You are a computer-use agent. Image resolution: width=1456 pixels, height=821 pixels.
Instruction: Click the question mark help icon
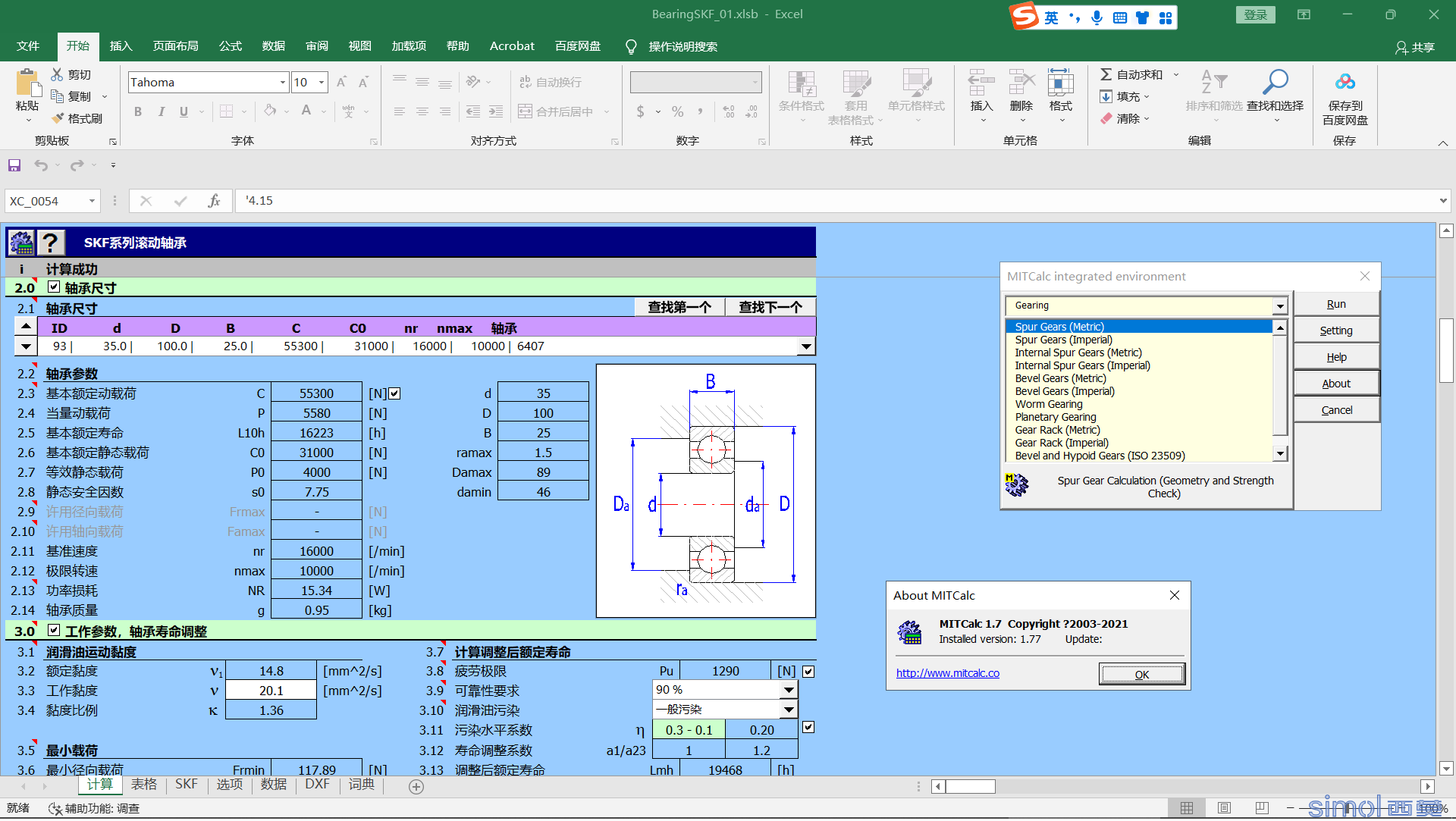51,243
